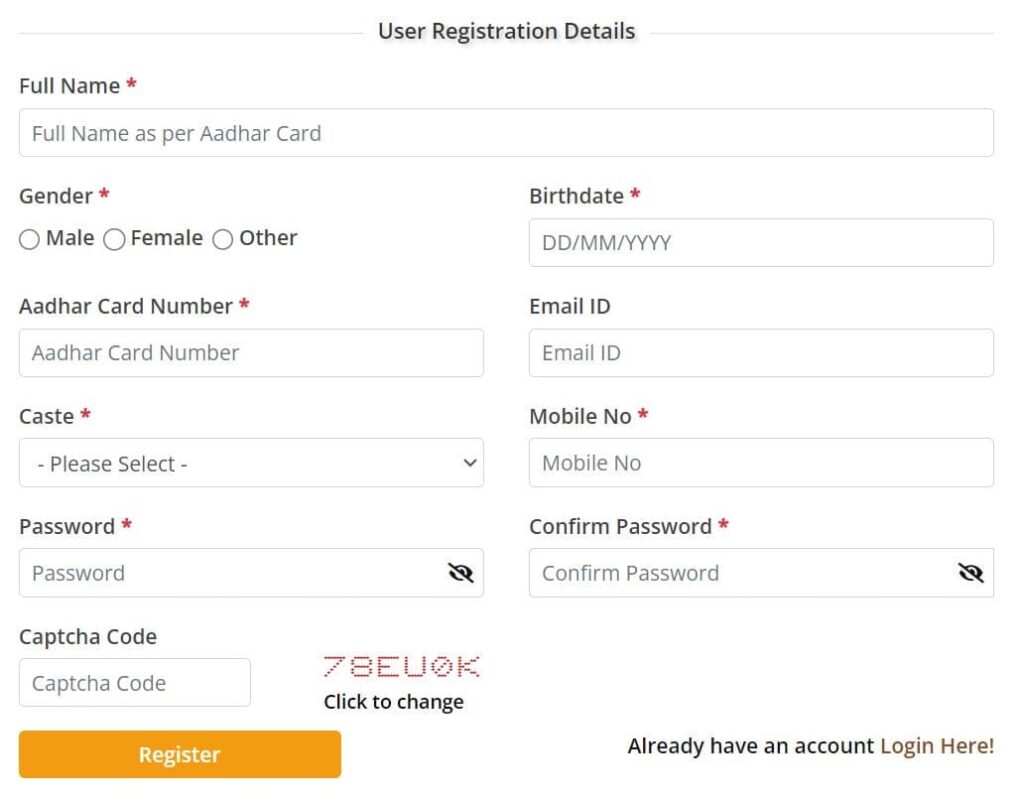Select the Male gender option
1024x801 pixels.
point(30,239)
